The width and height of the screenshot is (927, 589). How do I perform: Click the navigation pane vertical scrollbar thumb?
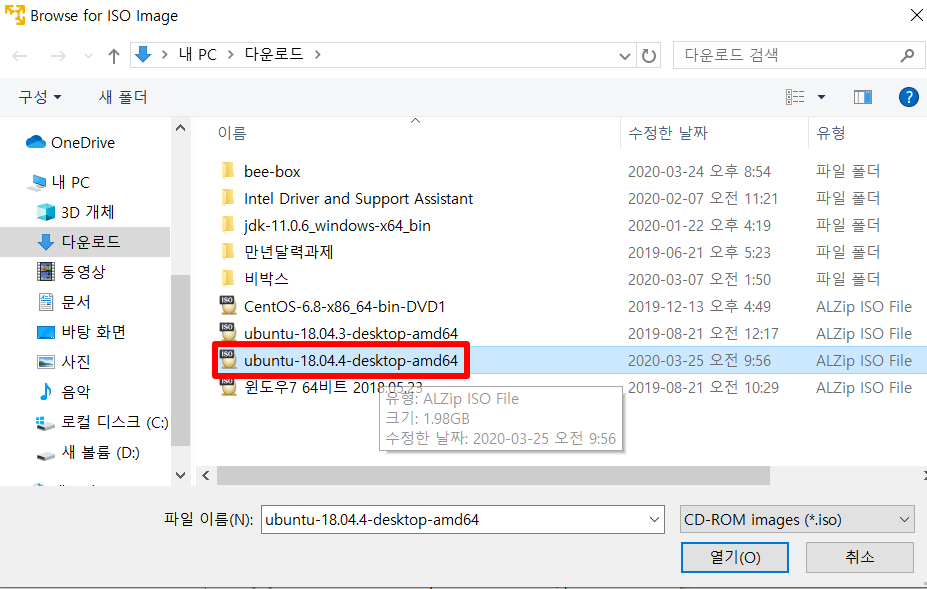180,360
